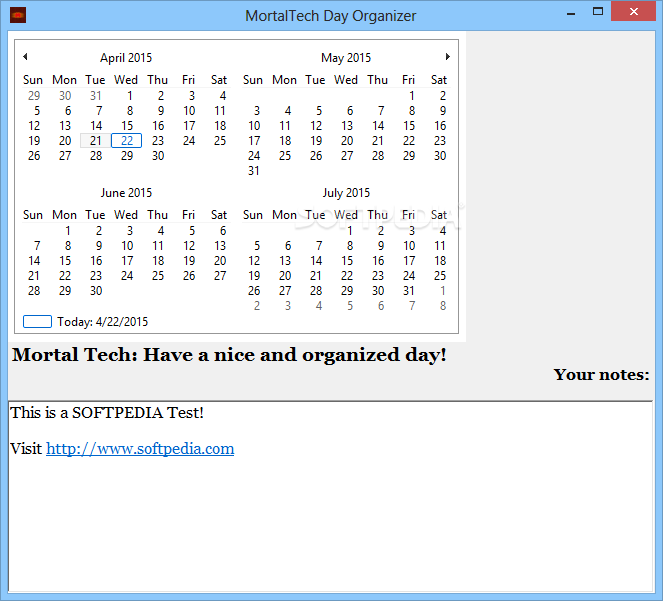
Task: Select June 6 in the calendar
Action: pos(223,231)
